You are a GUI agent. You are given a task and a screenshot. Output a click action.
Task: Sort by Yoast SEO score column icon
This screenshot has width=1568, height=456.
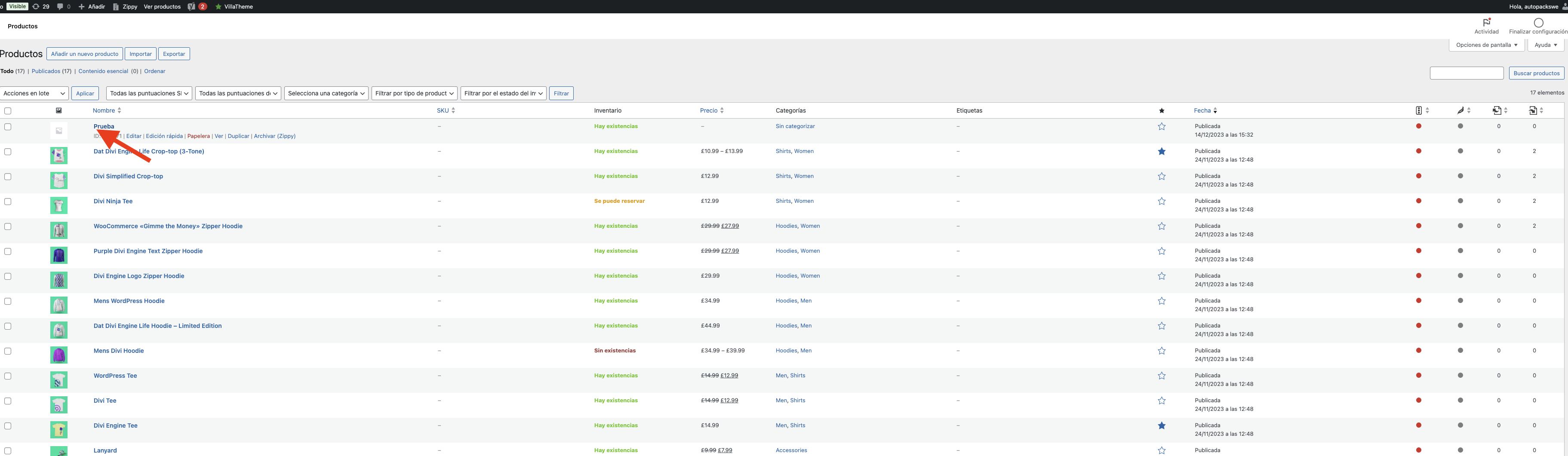pyautogui.click(x=1418, y=110)
